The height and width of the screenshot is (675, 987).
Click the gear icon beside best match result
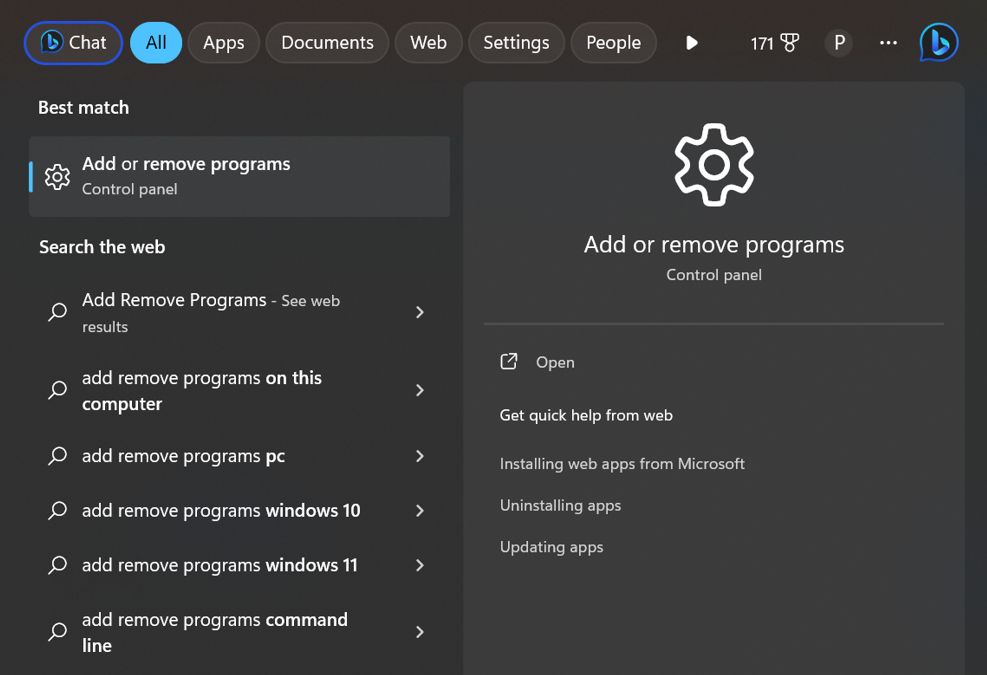click(x=57, y=177)
